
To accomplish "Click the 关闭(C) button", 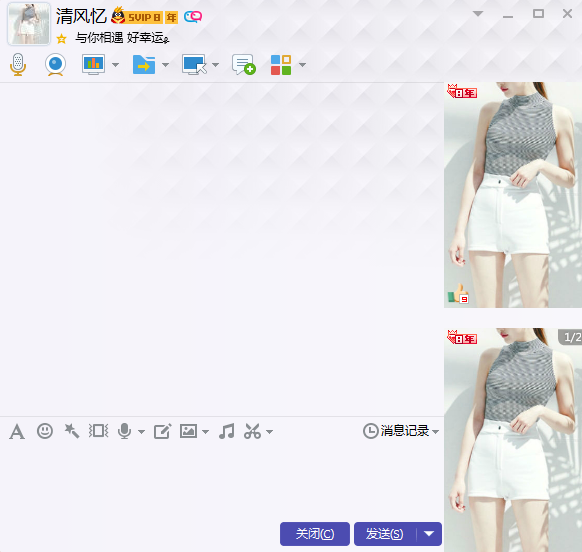I will coord(315,534).
